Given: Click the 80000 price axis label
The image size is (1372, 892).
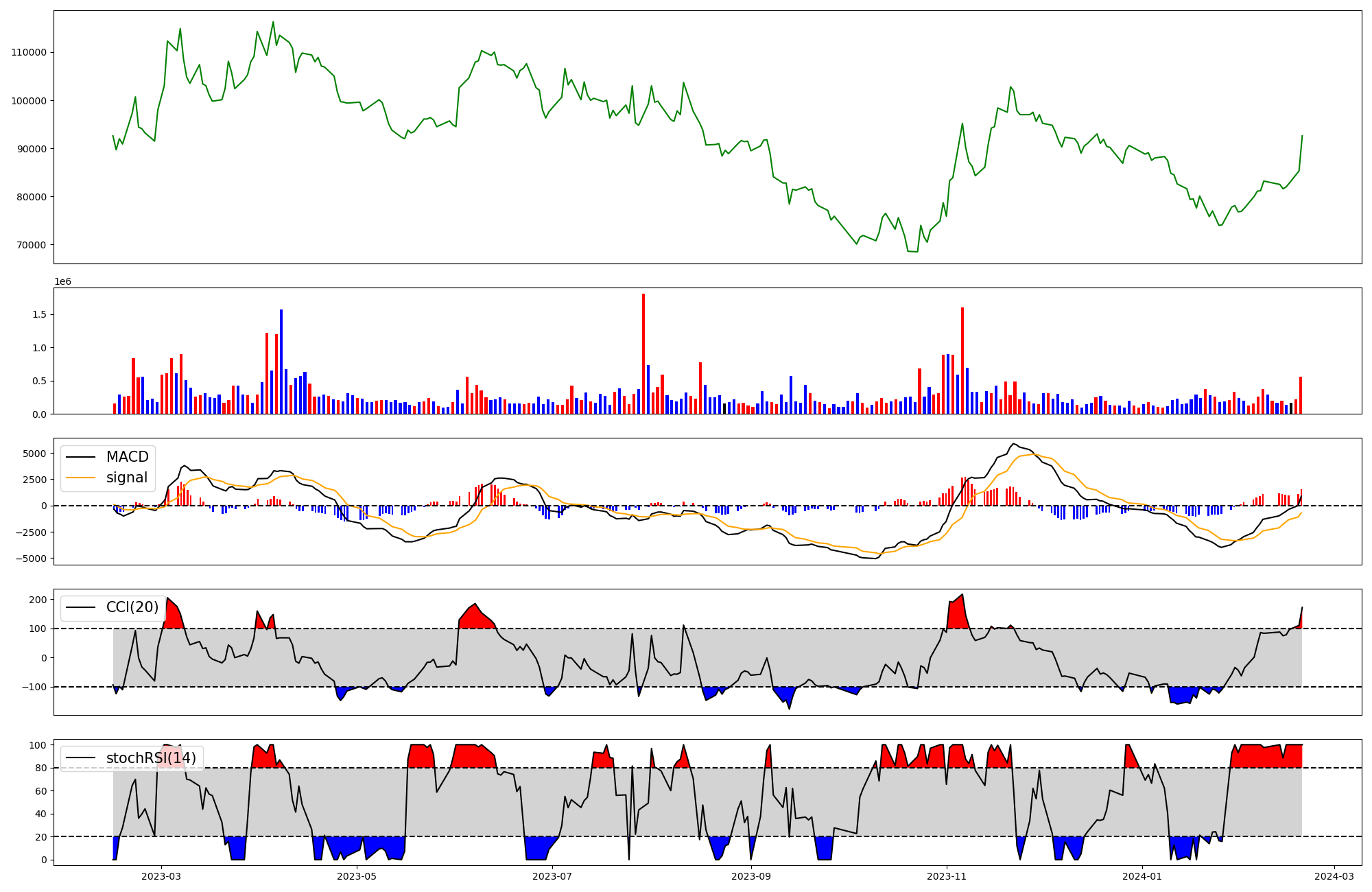Looking at the screenshot, I should coord(32,197).
